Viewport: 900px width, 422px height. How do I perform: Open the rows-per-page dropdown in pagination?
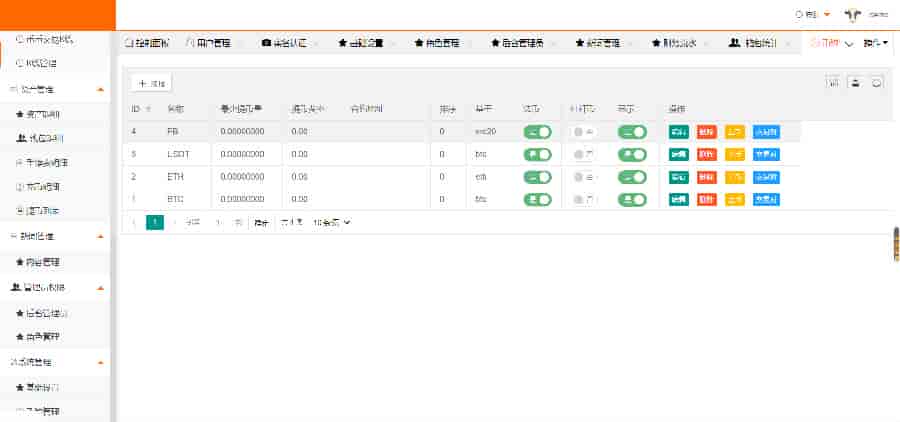tap(332, 222)
